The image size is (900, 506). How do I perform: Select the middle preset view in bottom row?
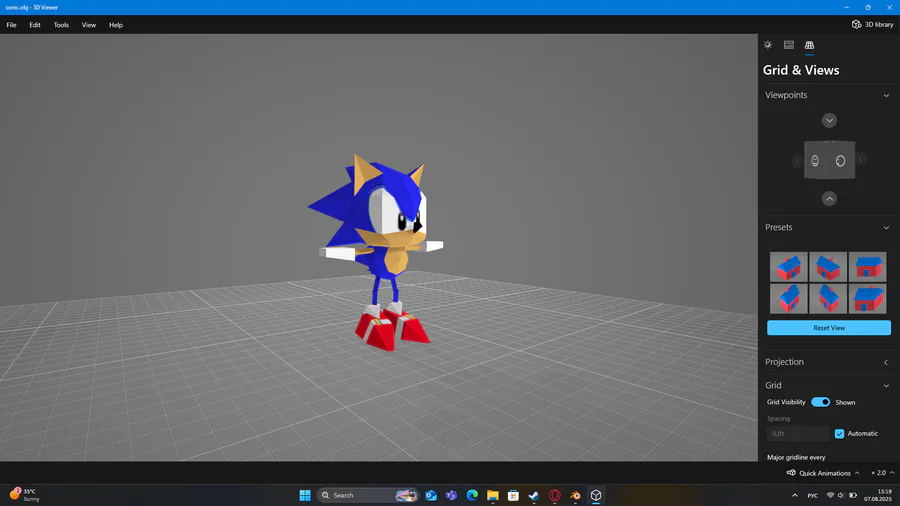click(x=828, y=298)
